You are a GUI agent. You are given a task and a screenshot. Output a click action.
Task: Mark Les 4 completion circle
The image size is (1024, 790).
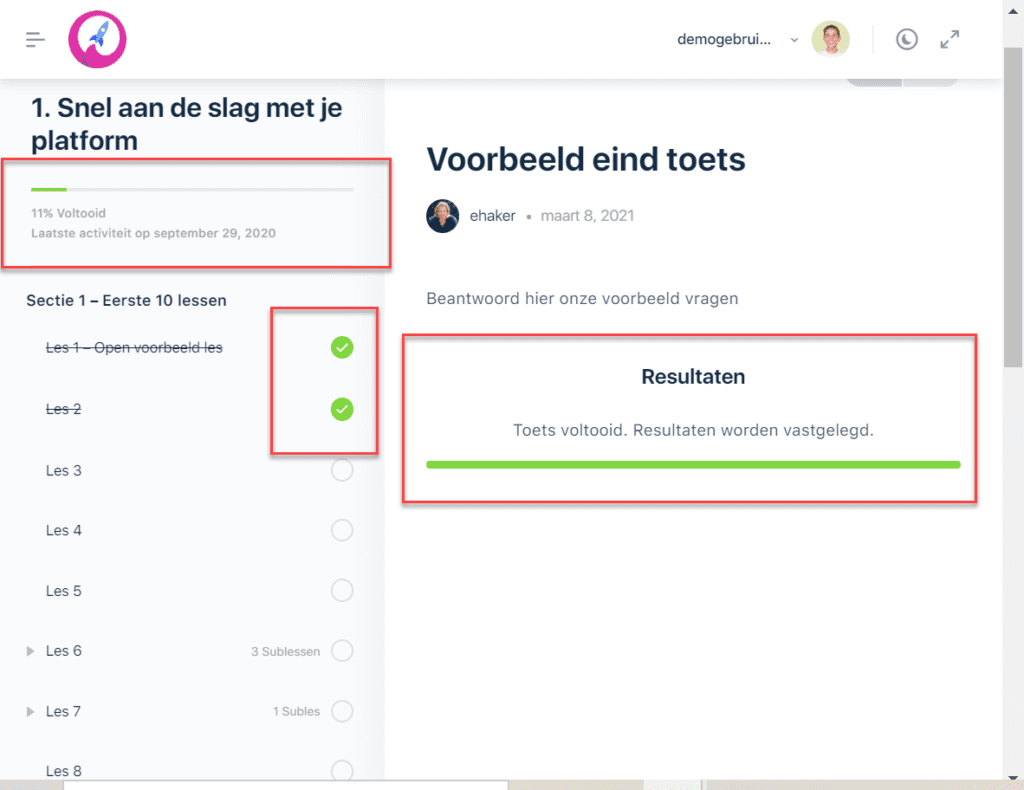[x=342, y=530]
